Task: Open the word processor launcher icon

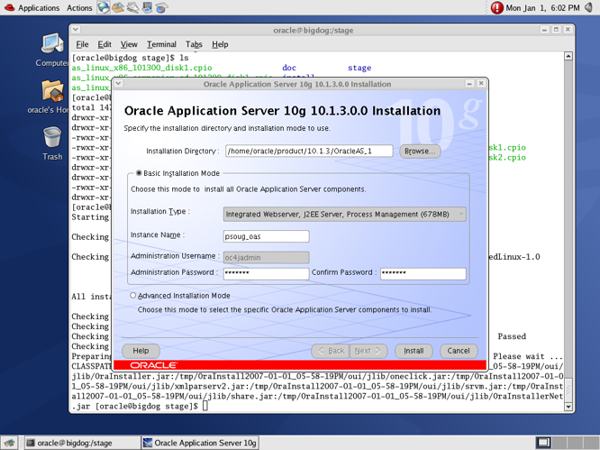Action: pos(132,7)
